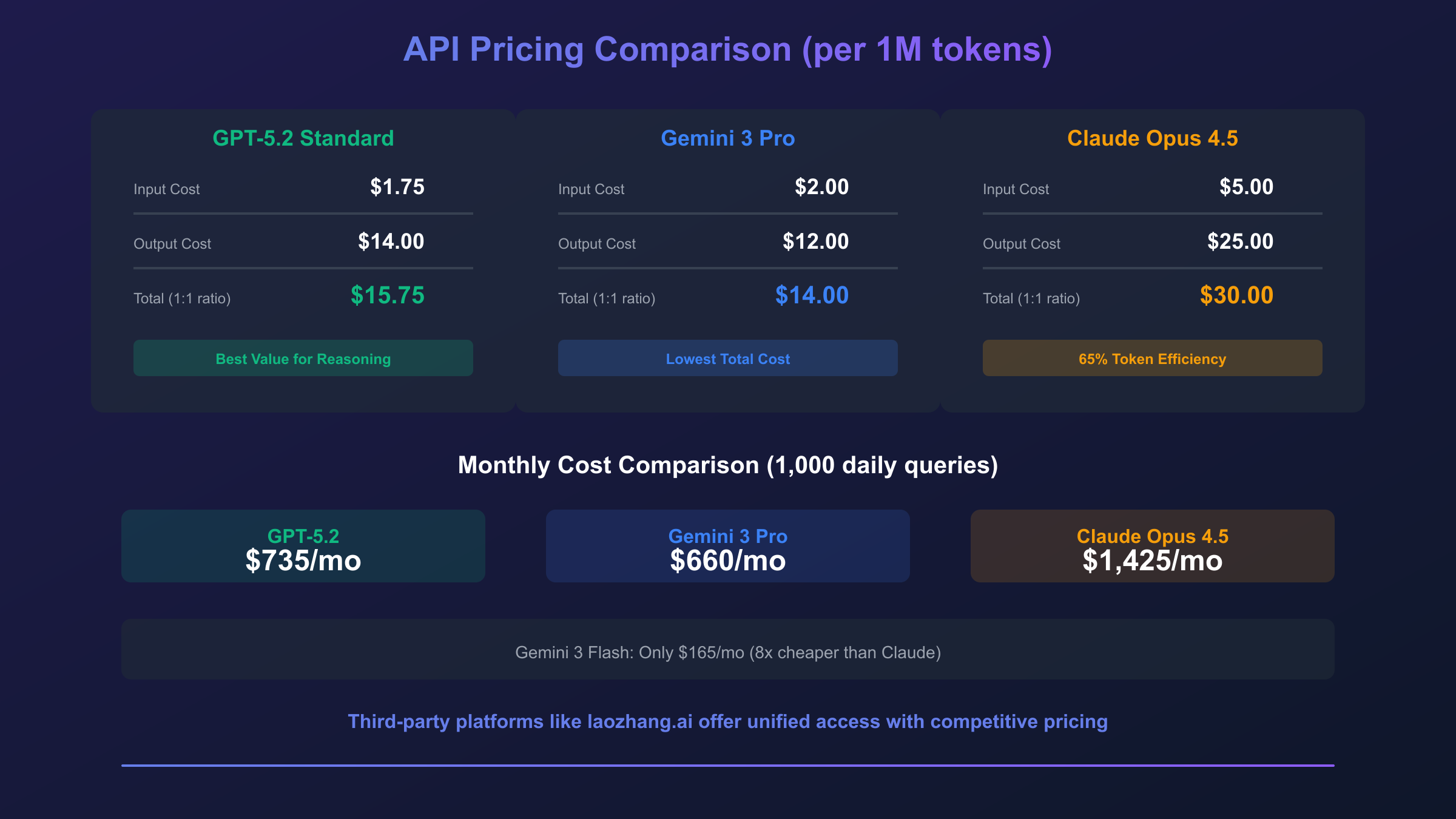The image size is (1456, 819).
Task: Select the GPT-5.2 Standard card heading
Action: pos(303,138)
